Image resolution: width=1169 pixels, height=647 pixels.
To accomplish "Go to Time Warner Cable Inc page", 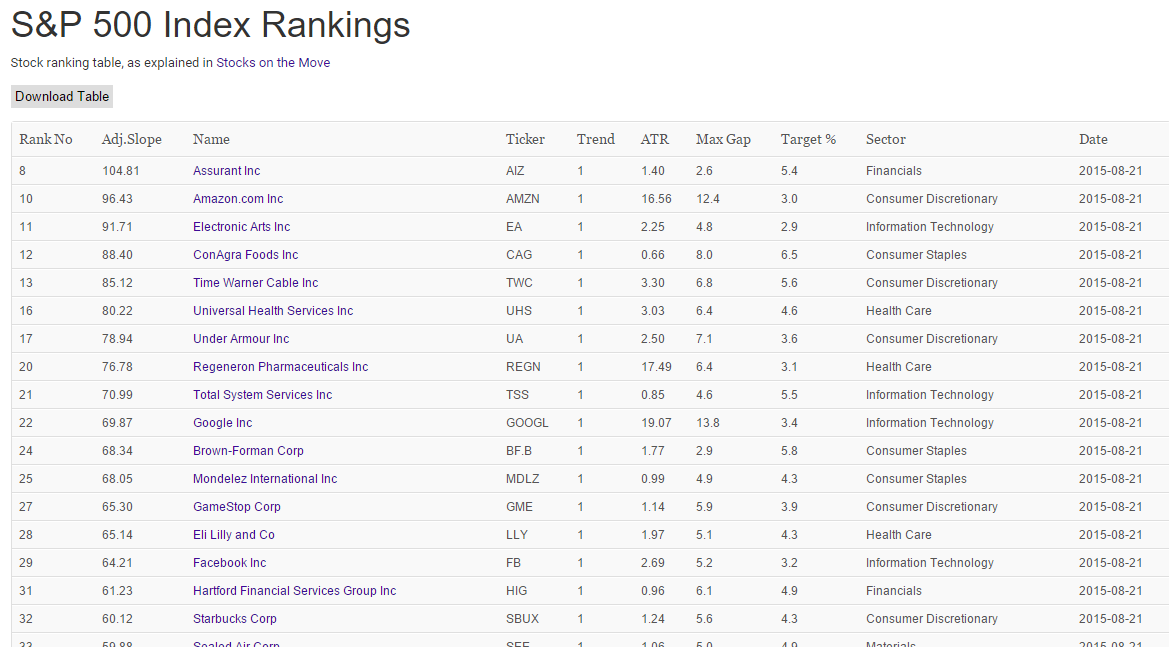I will [x=256, y=283].
